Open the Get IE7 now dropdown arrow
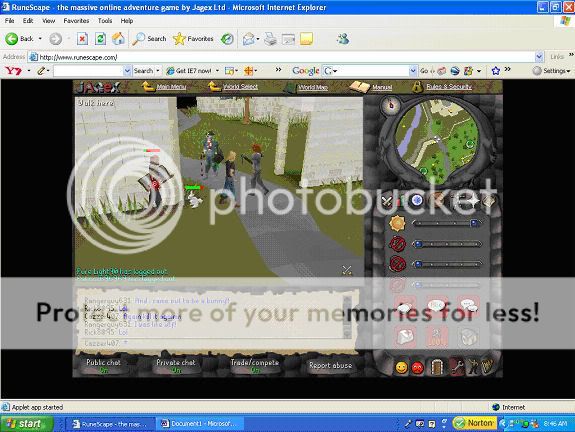The image size is (575, 432). pos(217,70)
